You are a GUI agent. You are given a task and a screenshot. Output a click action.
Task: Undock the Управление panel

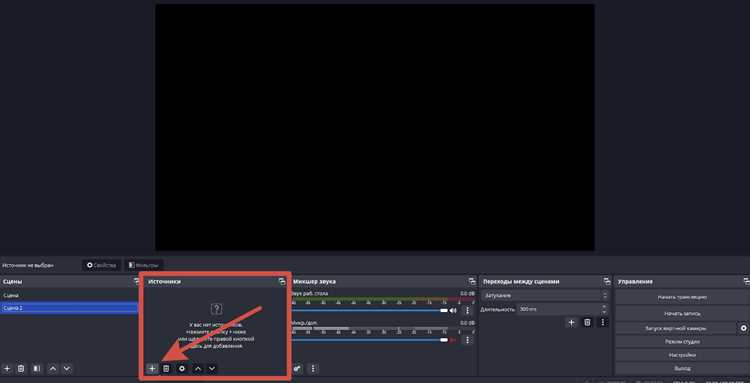(x=746, y=282)
